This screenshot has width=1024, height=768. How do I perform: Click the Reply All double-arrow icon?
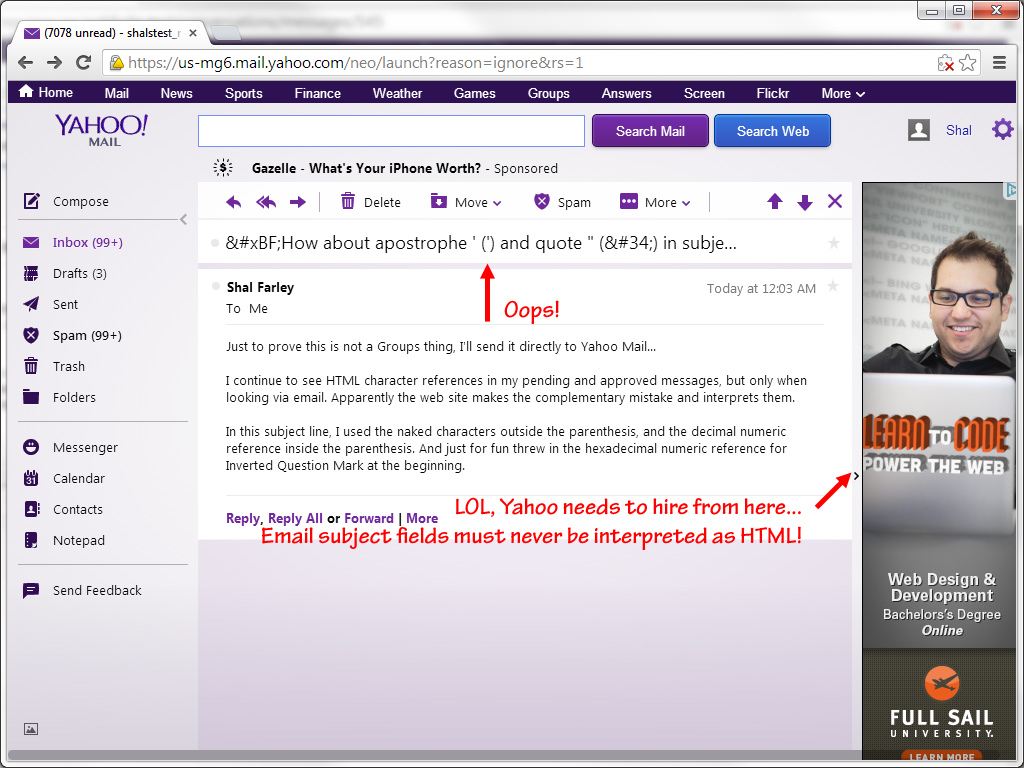266,202
